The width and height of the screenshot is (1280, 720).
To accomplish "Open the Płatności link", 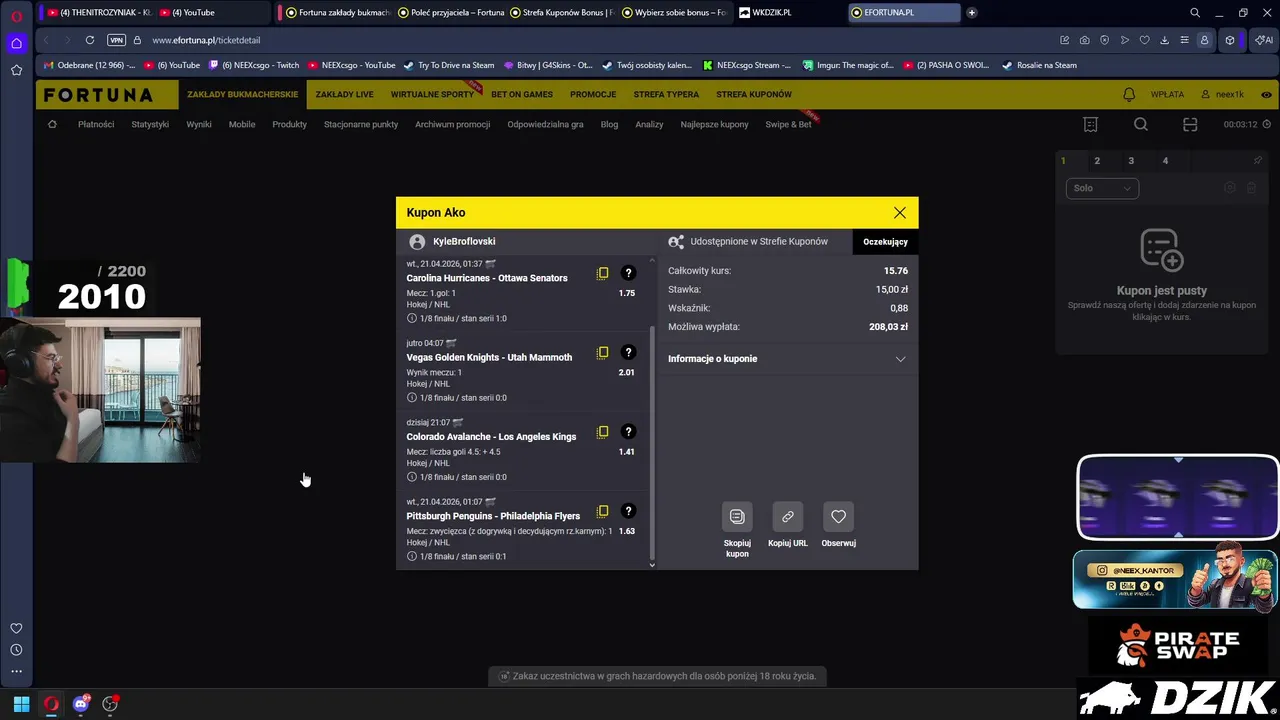I will (x=96, y=124).
